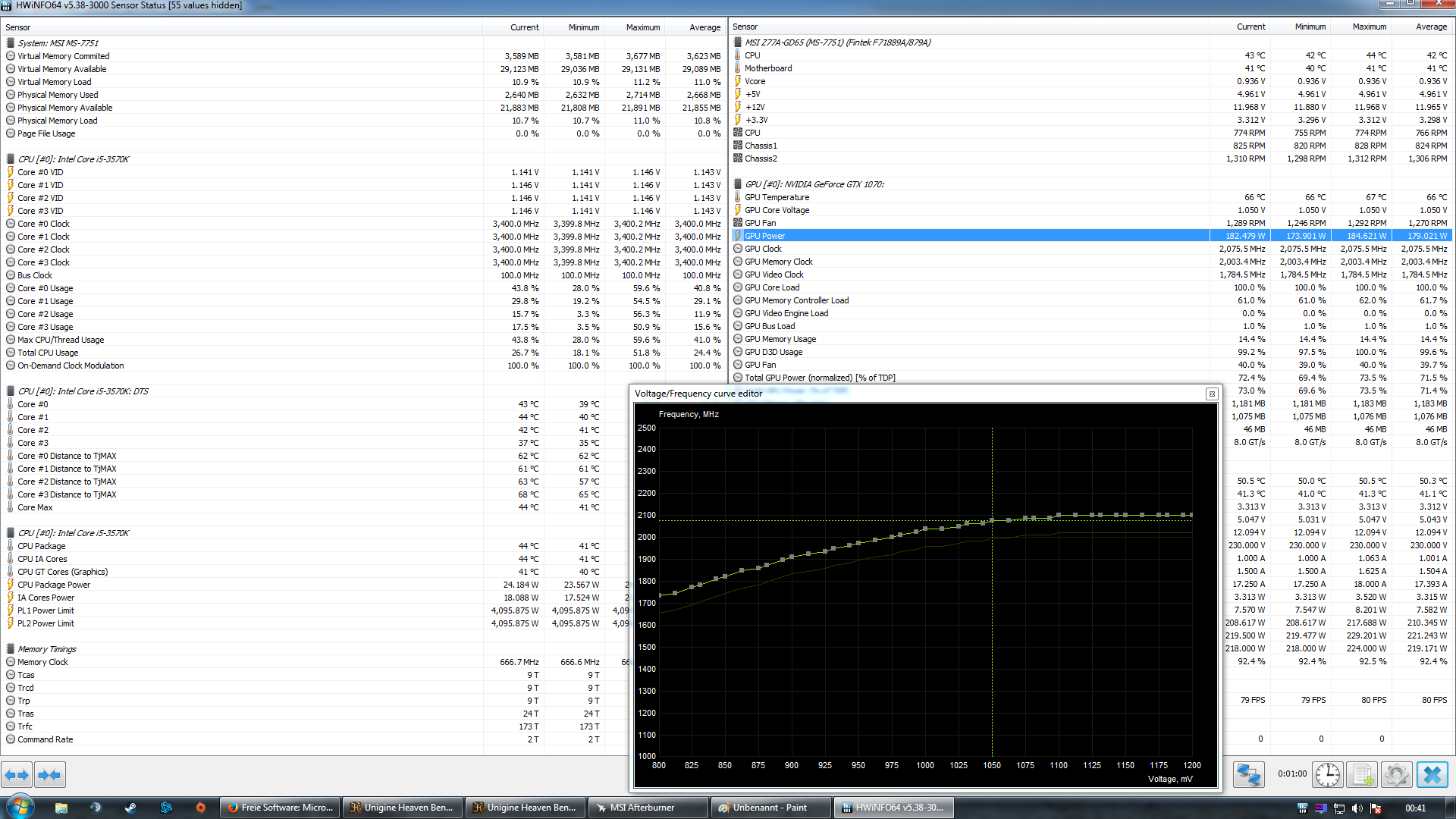Click the expand columns double-arrow button

click(16, 775)
